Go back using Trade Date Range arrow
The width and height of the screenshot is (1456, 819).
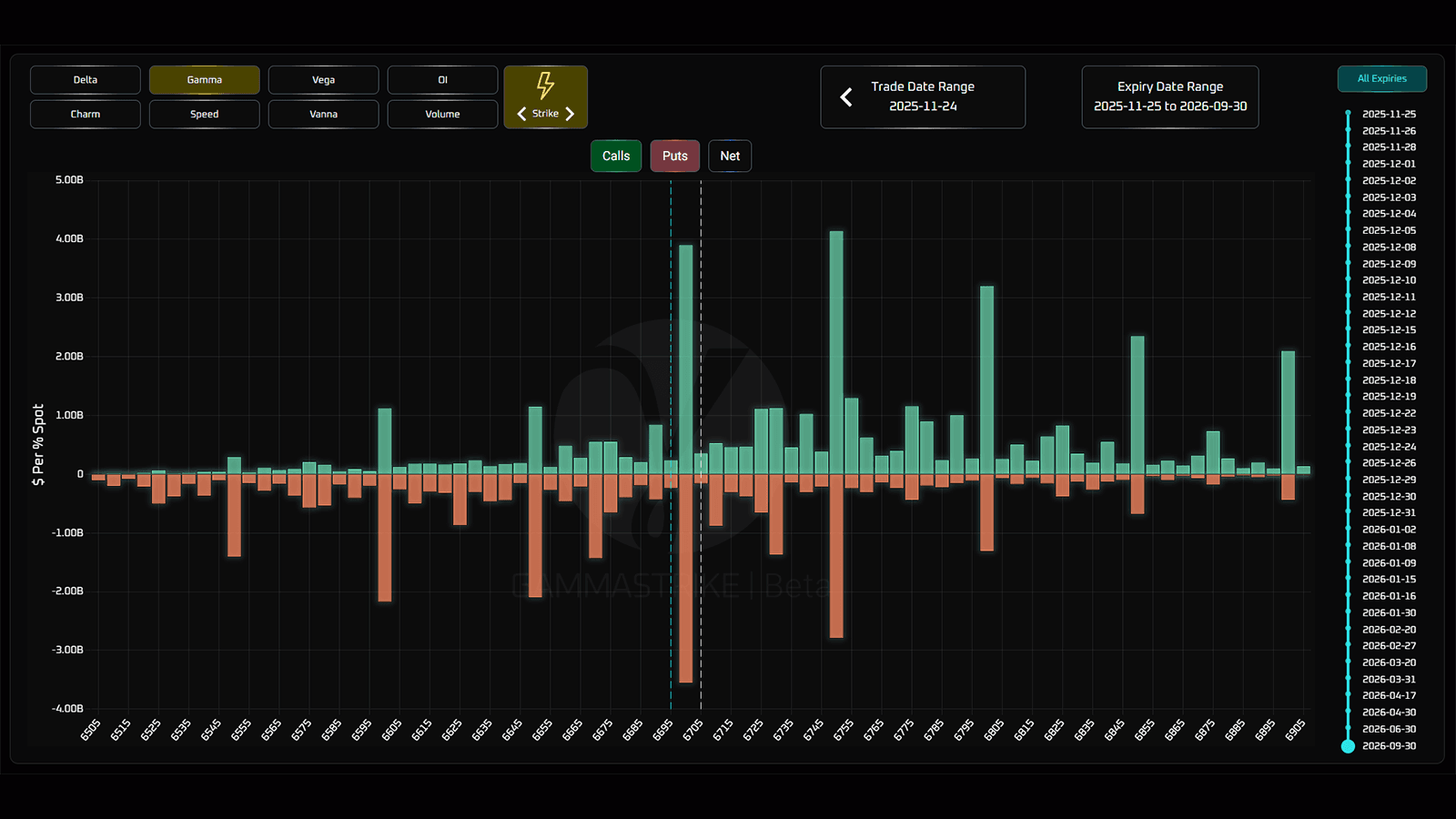[846, 97]
